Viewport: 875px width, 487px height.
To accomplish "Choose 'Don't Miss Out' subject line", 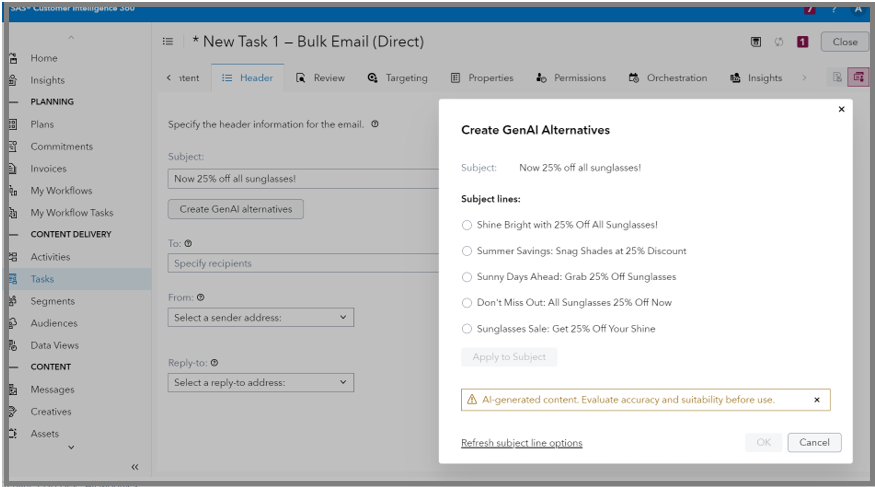I will pos(467,302).
